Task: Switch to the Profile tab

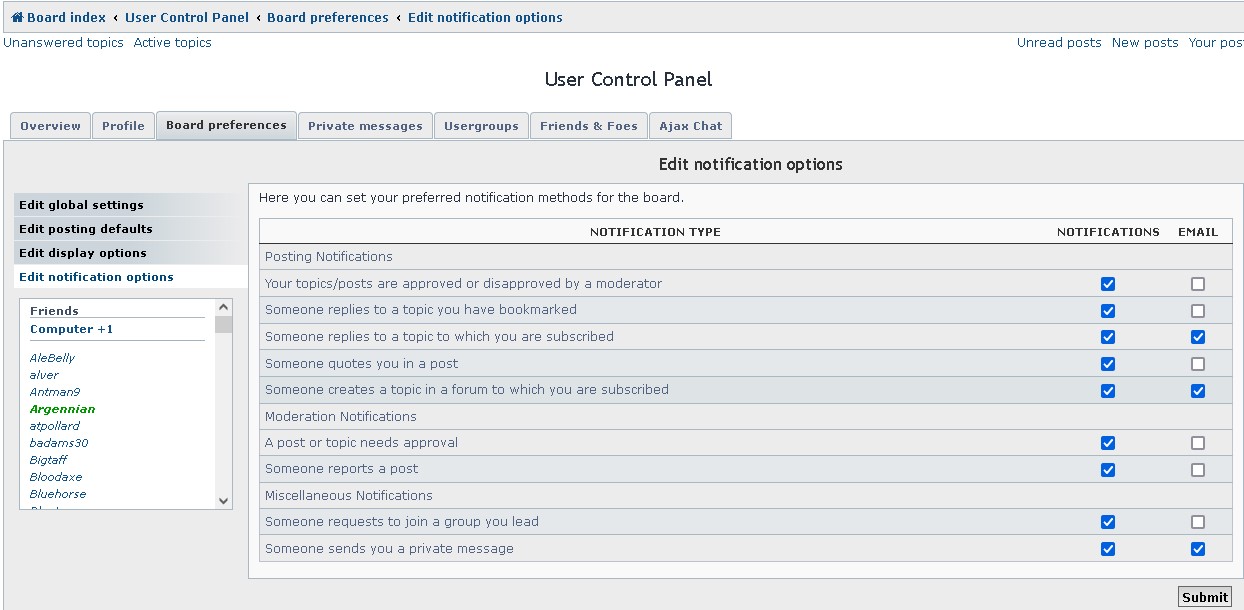Action: tap(124, 126)
